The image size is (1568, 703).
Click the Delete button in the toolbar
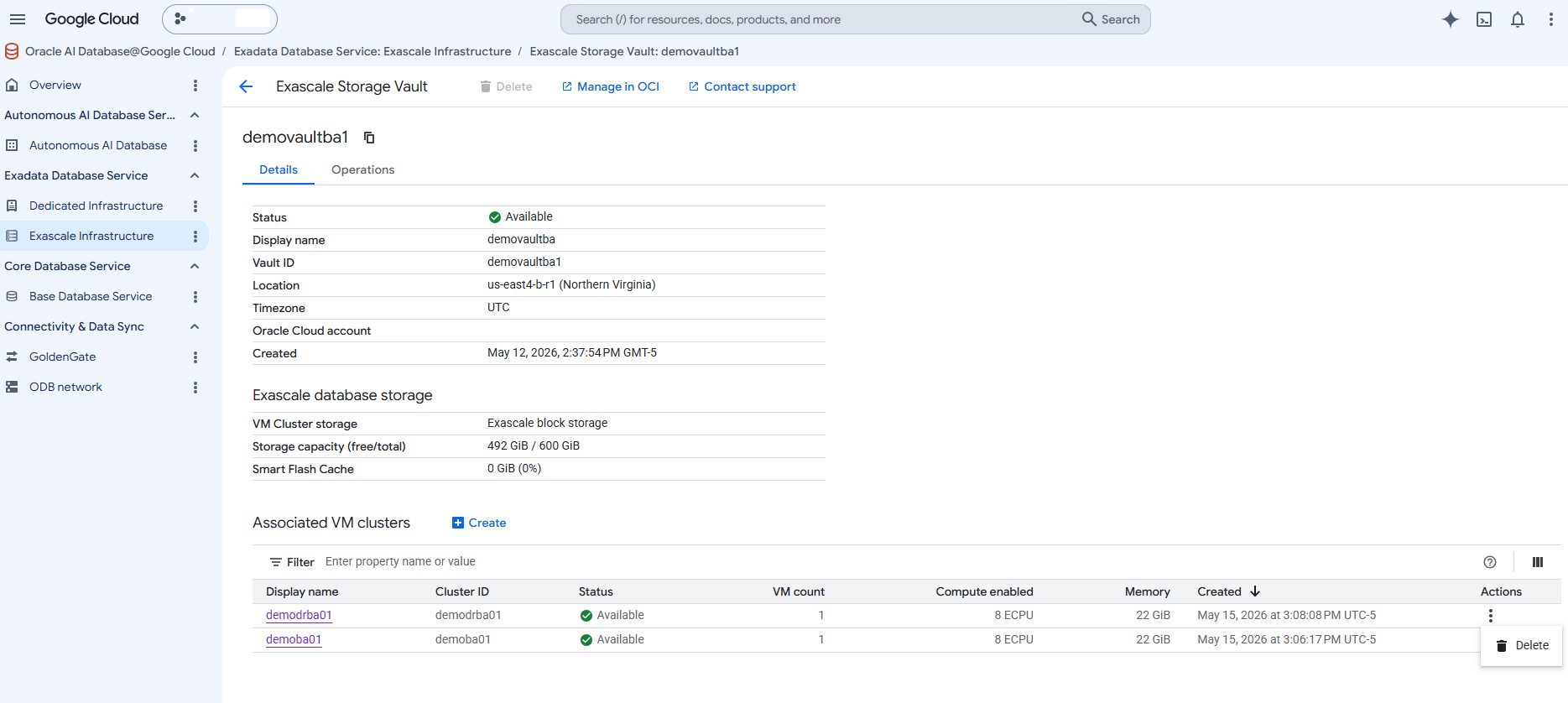[x=506, y=86]
